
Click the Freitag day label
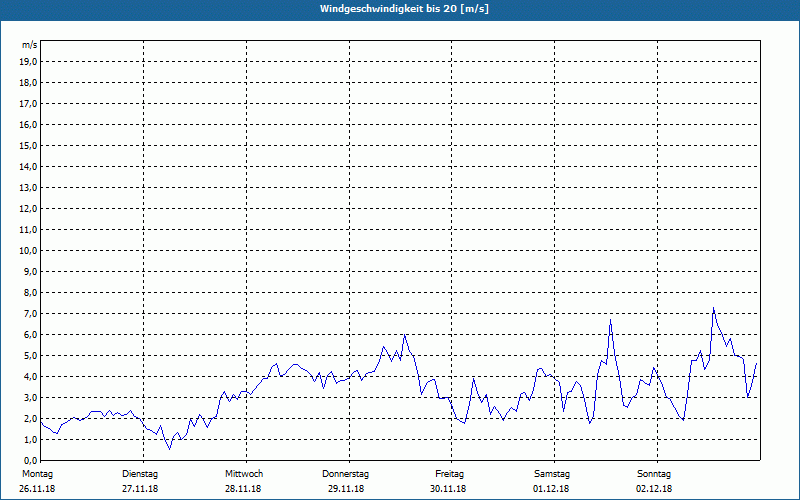tap(449, 474)
